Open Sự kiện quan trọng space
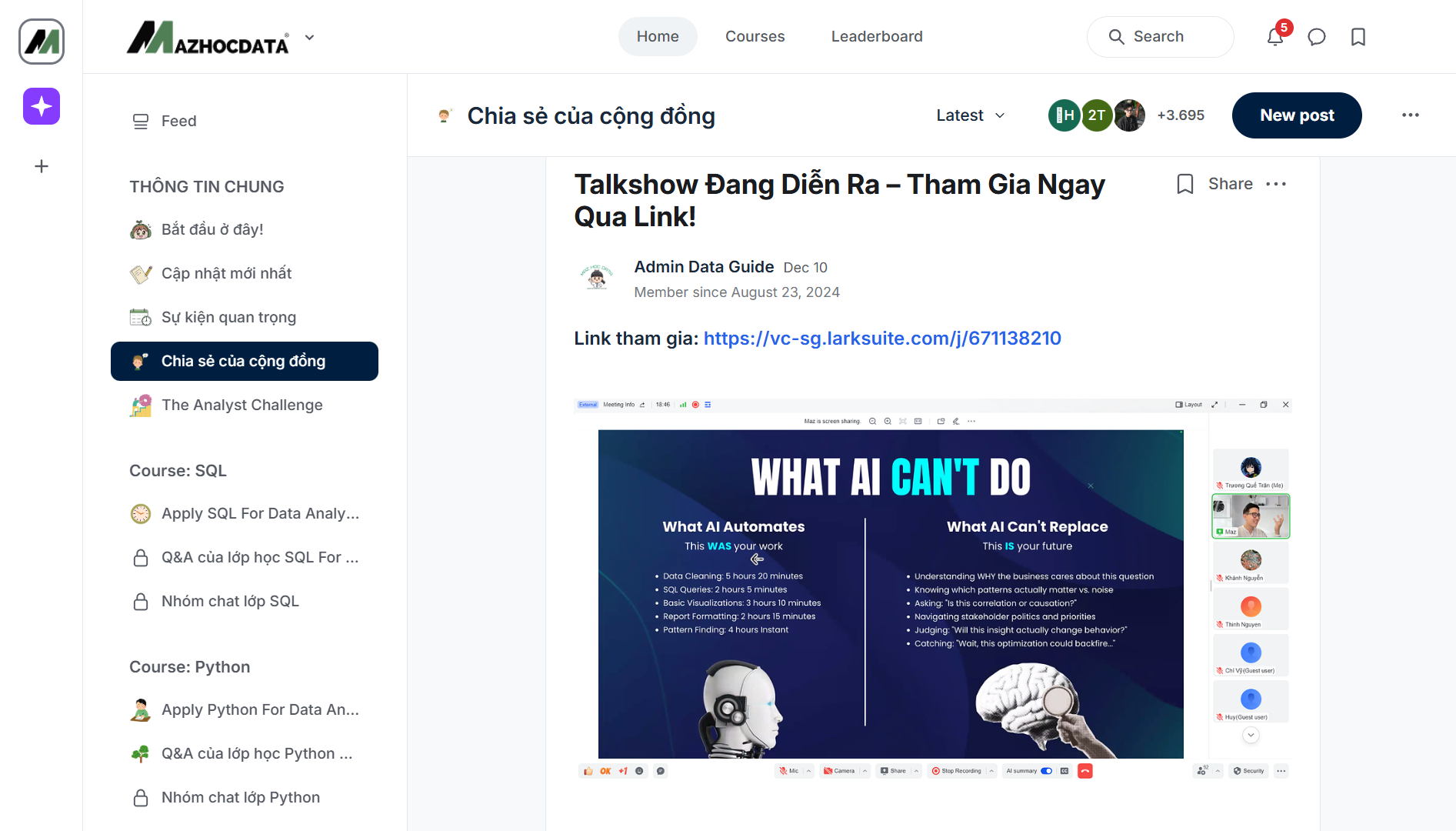 (228, 317)
